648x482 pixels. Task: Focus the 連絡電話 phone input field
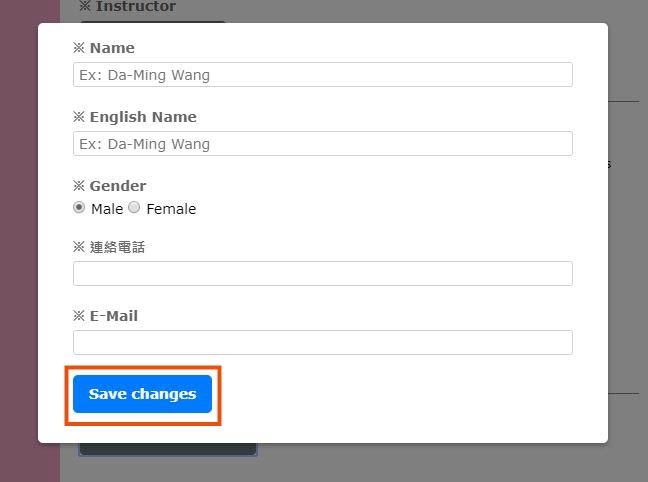pos(322,273)
